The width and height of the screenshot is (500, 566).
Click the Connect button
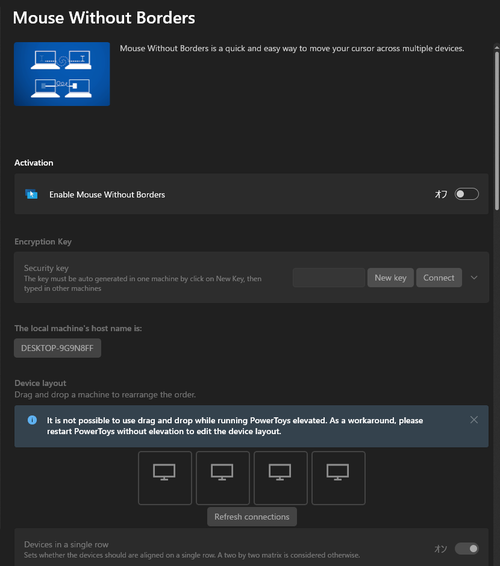[x=439, y=278]
